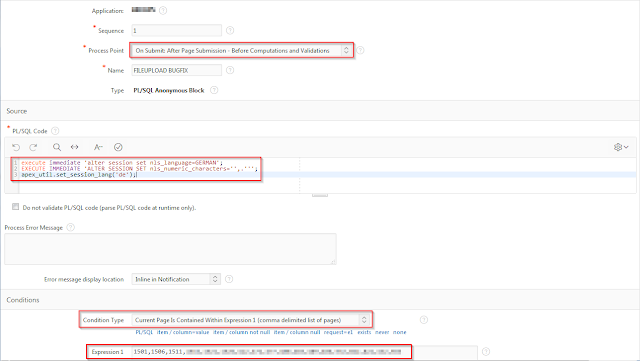Open help icon beside Name field

coord(230,70)
